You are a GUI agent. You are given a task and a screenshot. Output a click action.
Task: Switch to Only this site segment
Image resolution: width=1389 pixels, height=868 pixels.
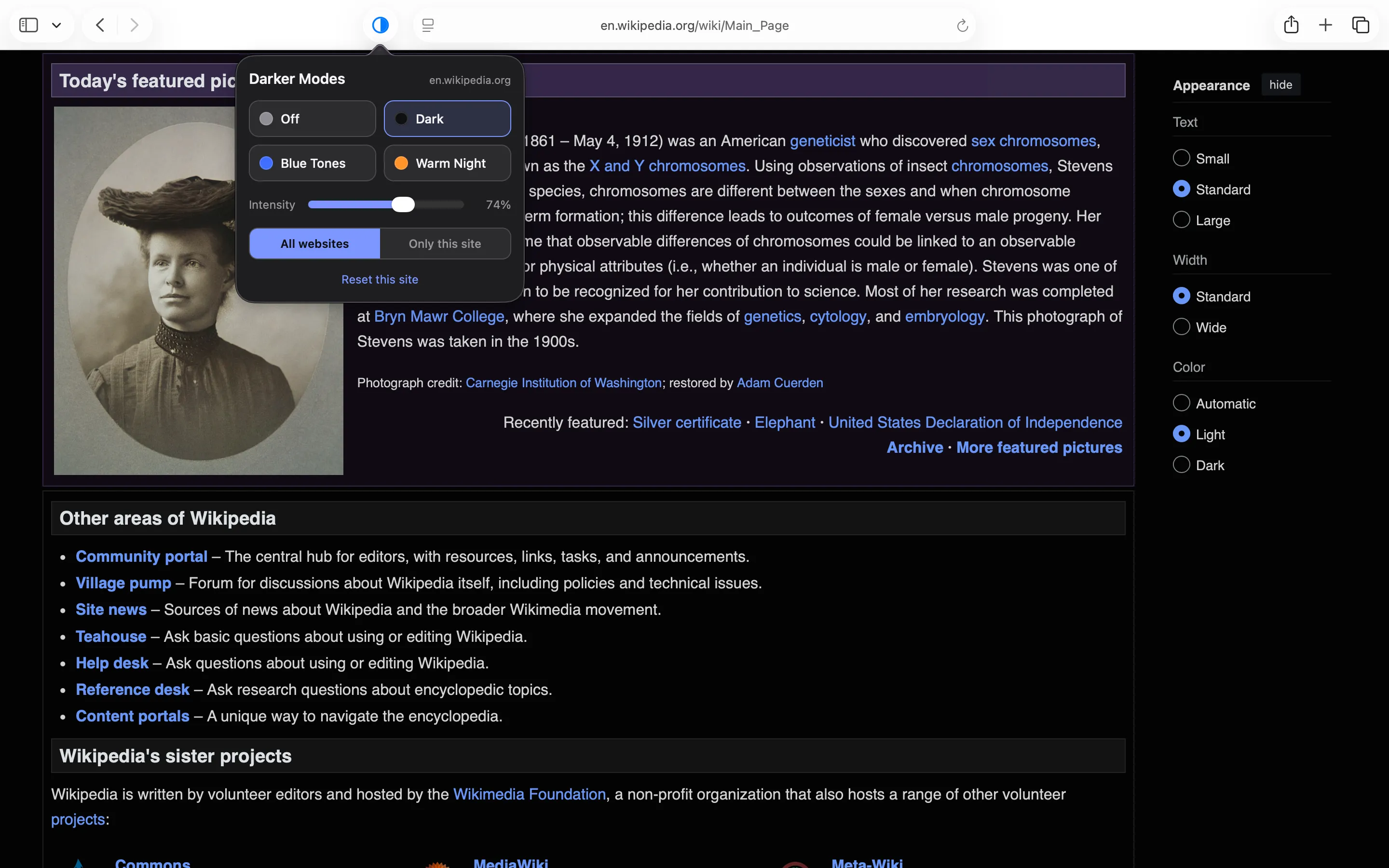tap(445, 244)
